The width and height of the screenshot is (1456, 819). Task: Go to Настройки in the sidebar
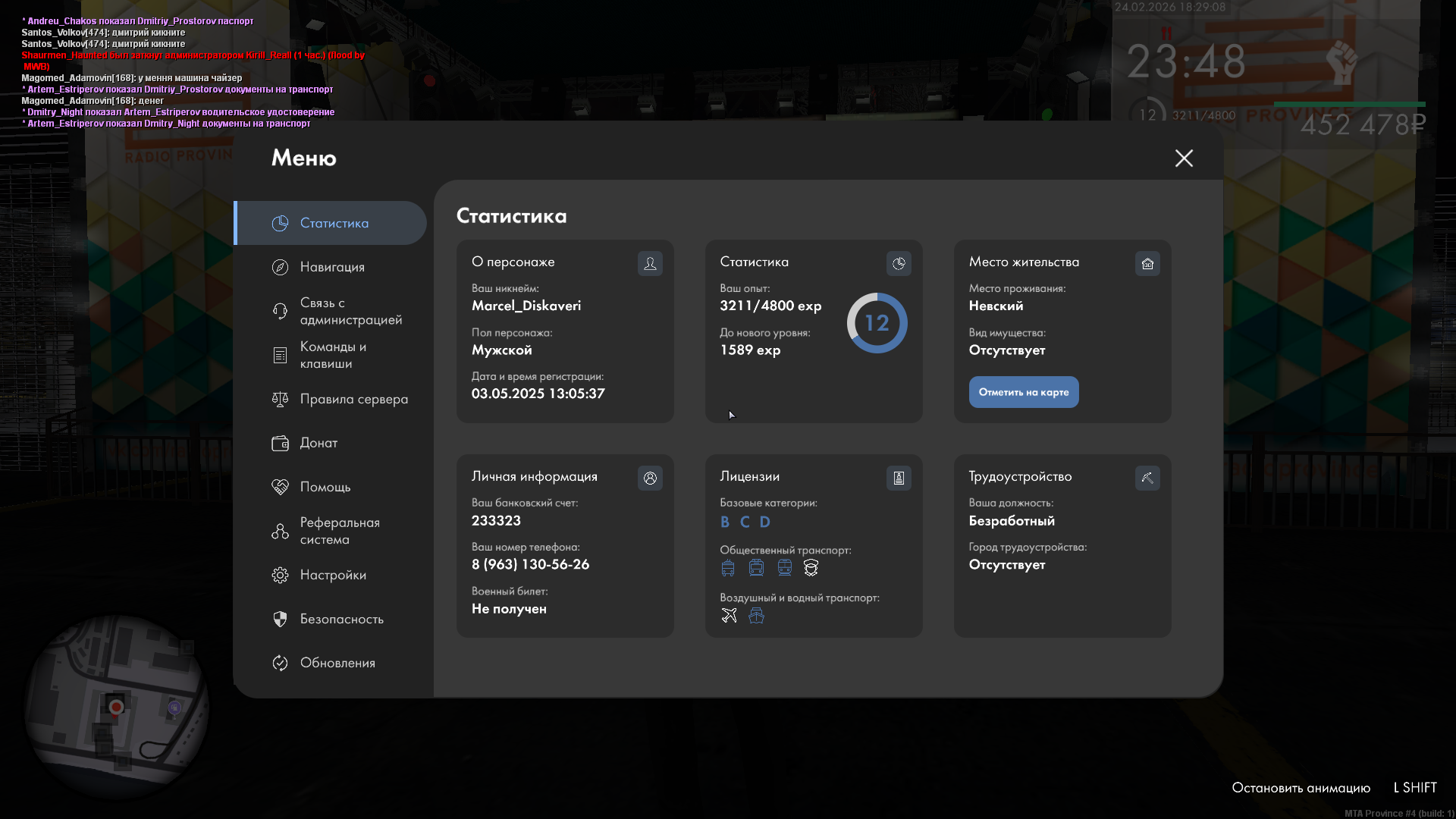[x=333, y=575]
